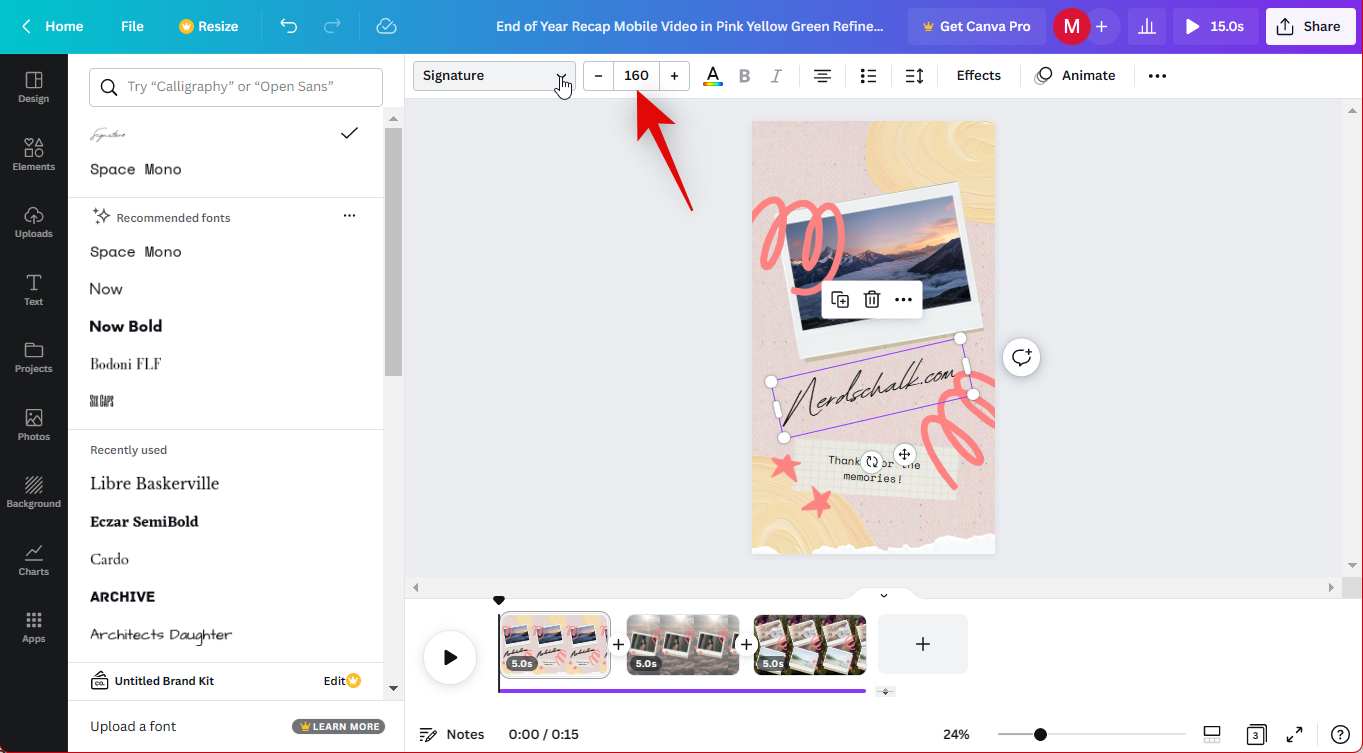Viewport: 1363px width, 753px height.
Task: Open the Background panel
Action: pos(33,492)
